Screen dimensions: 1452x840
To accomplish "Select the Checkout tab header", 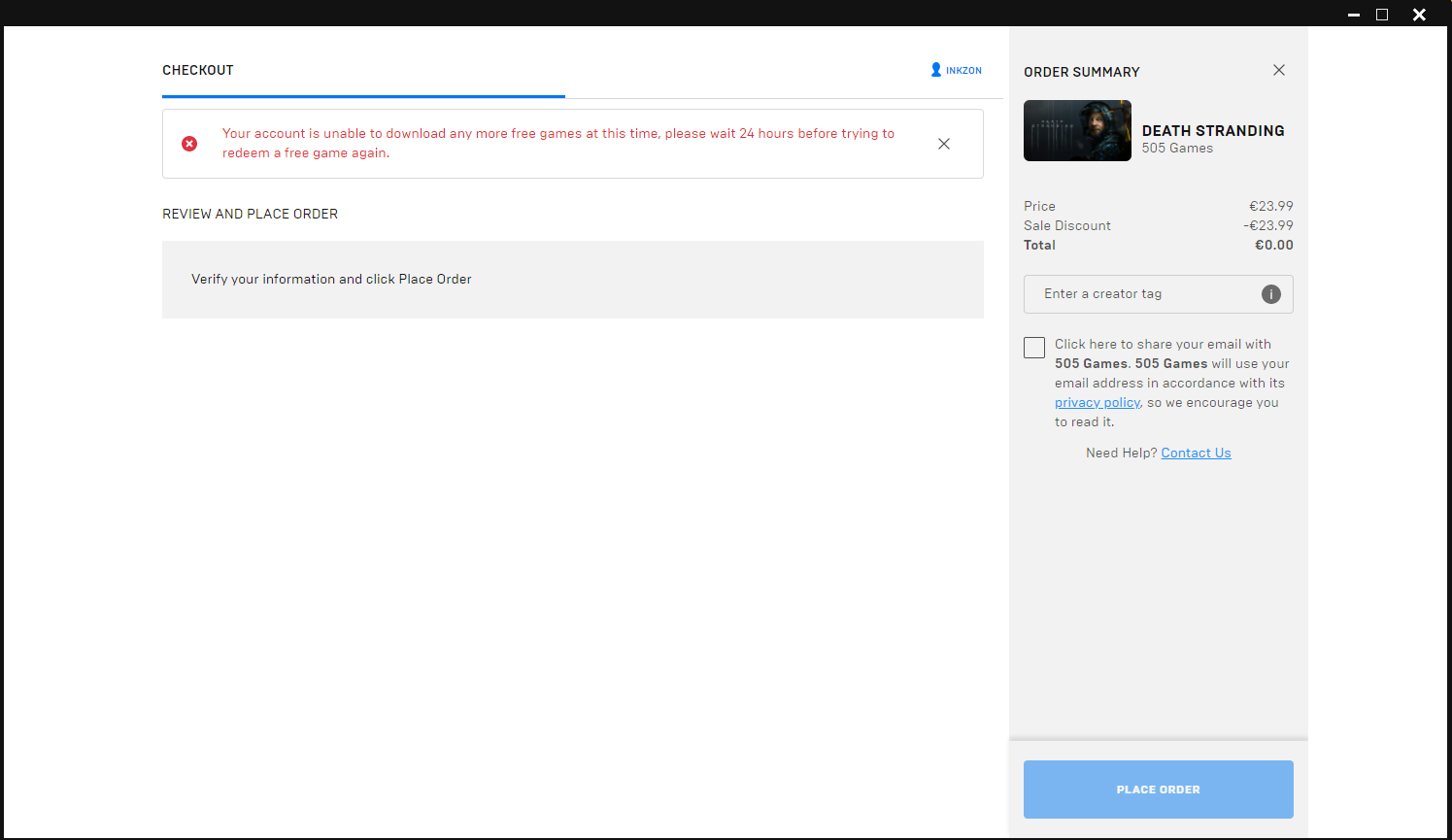I will click(x=198, y=70).
